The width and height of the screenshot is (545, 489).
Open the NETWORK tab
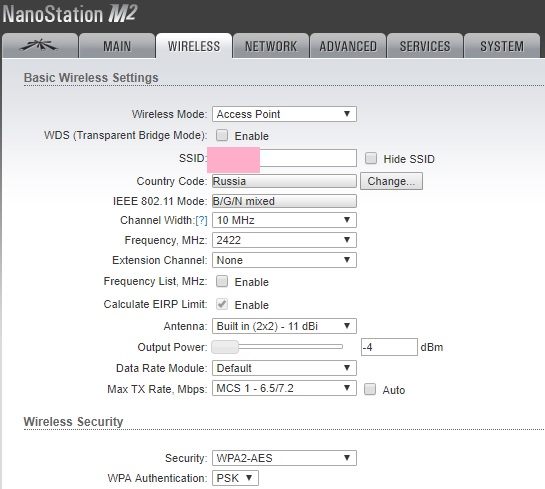(x=271, y=46)
